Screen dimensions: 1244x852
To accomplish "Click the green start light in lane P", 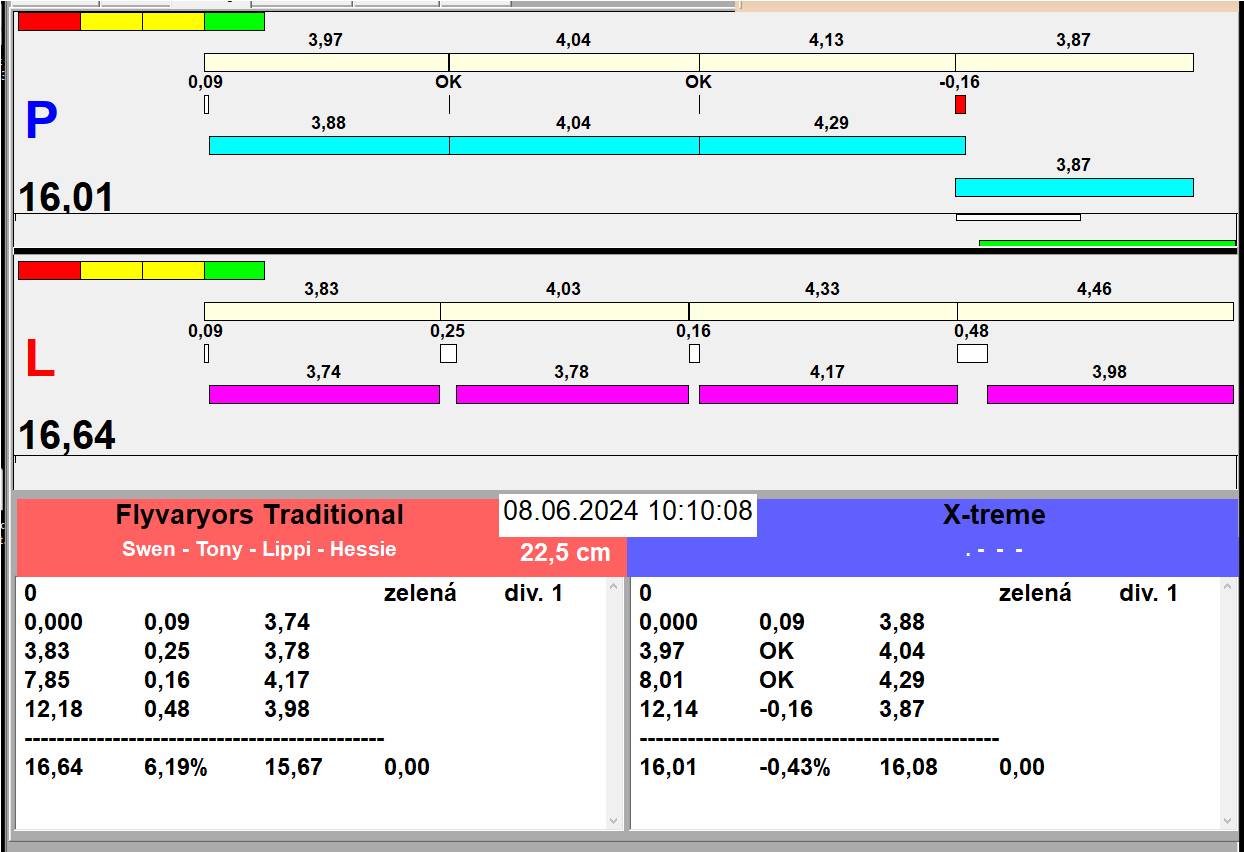I will click(x=234, y=21).
